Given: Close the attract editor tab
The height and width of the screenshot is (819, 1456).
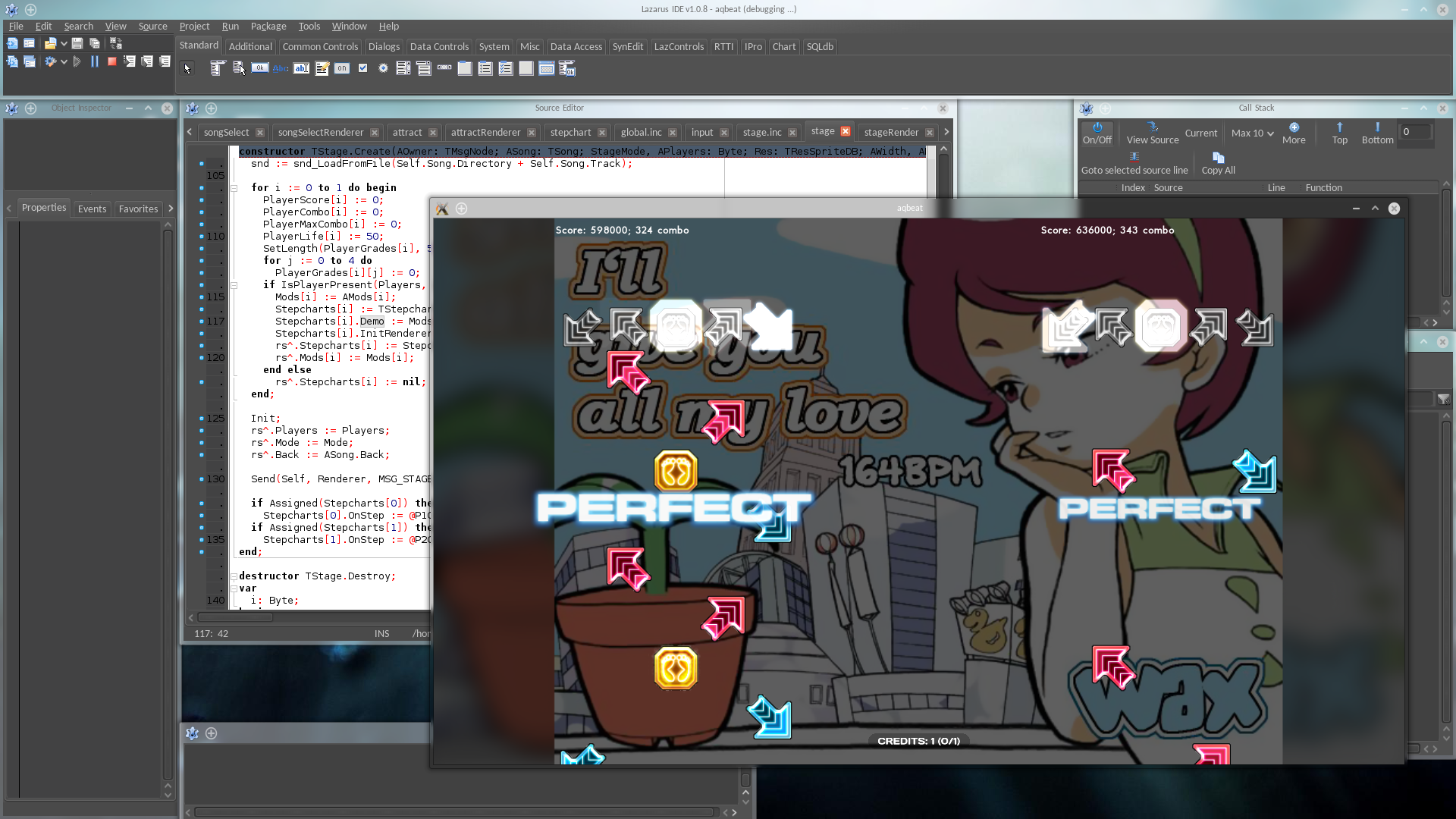Looking at the screenshot, I should pyautogui.click(x=432, y=132).
